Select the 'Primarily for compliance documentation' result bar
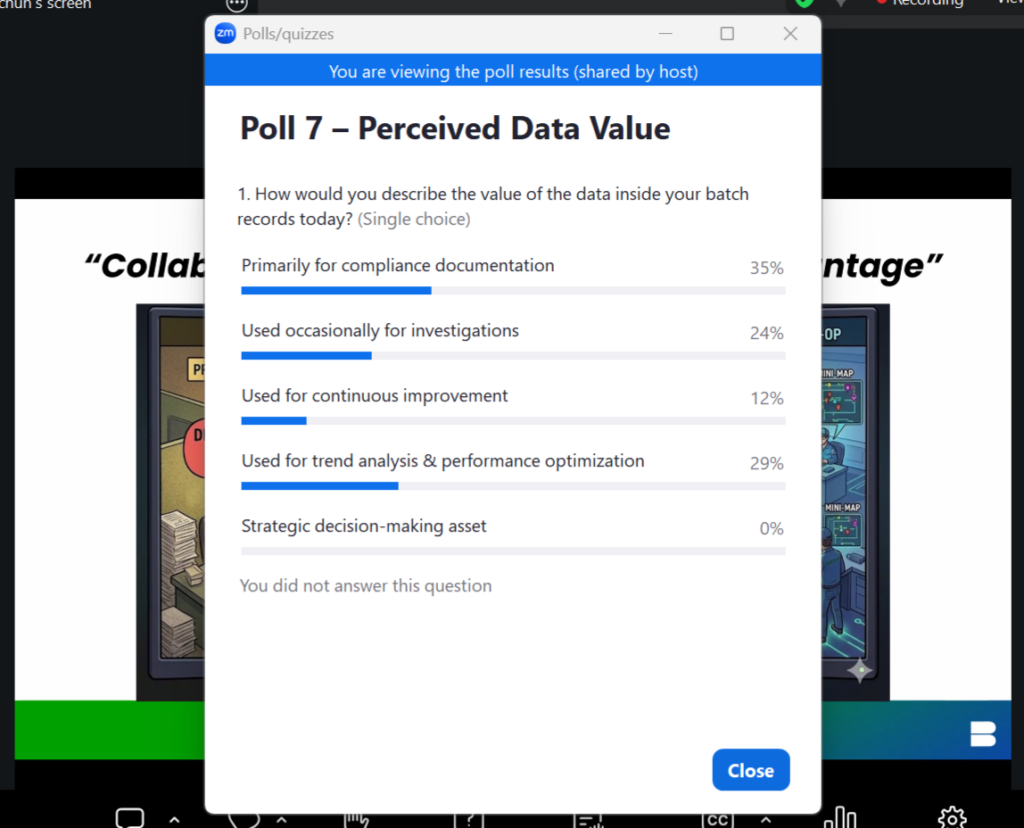Viewport: 1024px width, 828px height. click(513, 291)
